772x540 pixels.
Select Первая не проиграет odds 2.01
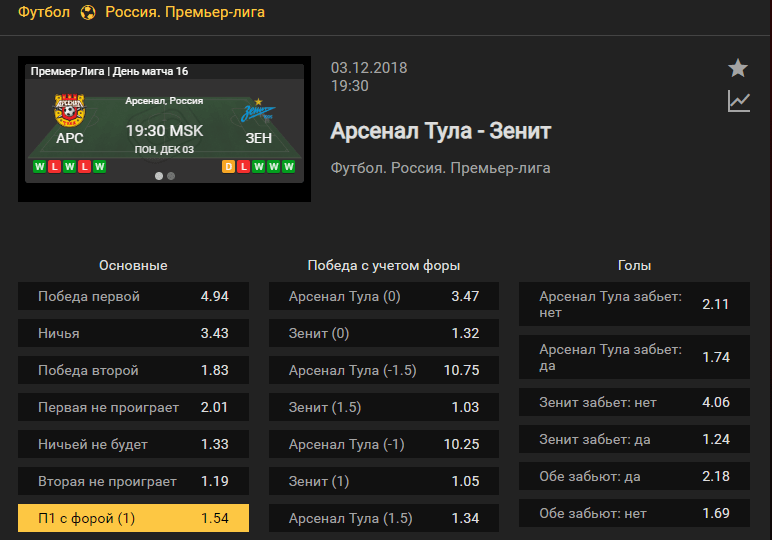[133, 407]
